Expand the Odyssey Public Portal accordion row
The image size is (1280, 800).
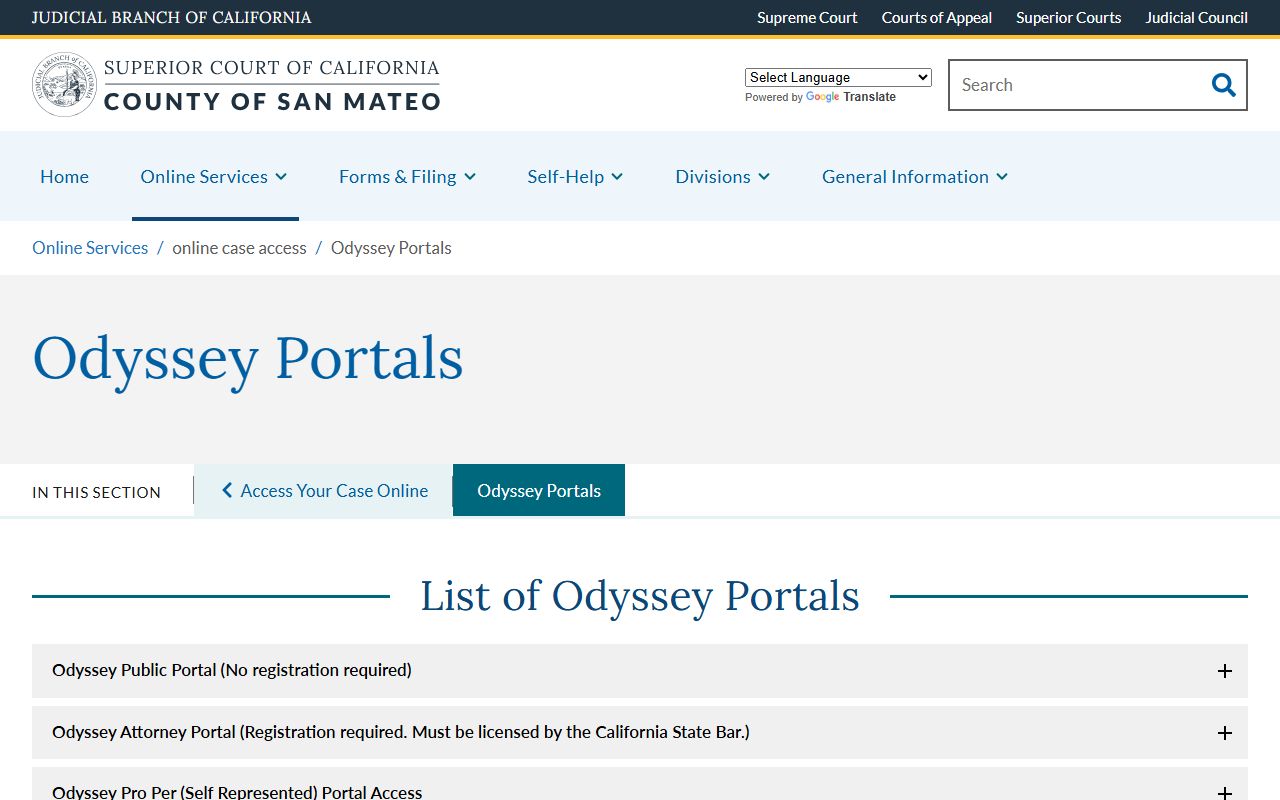click(x=640, y=671)
